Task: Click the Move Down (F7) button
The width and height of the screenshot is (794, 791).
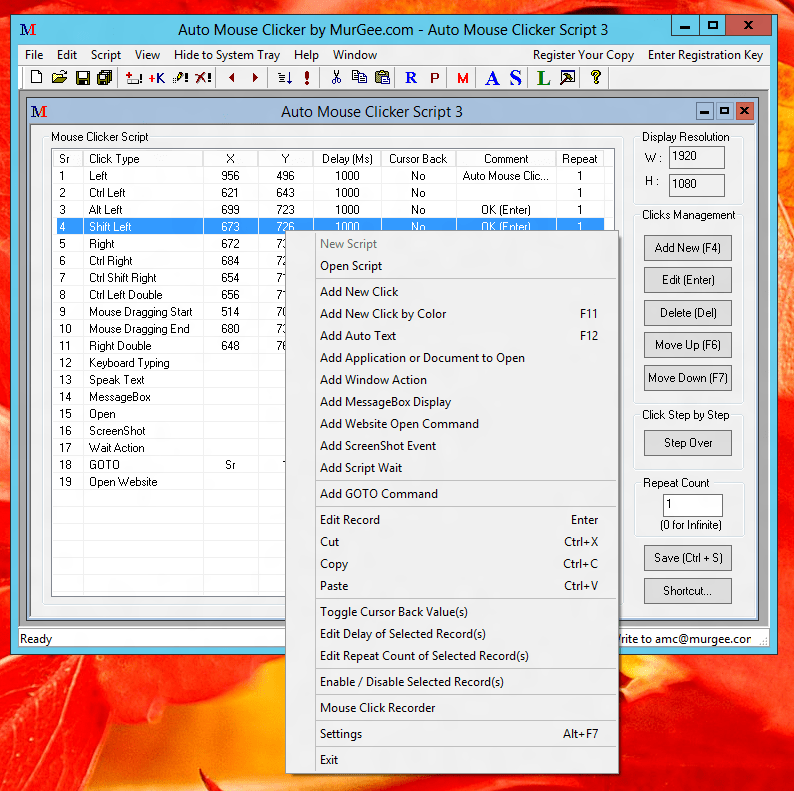Action: [x=688, y=378]
